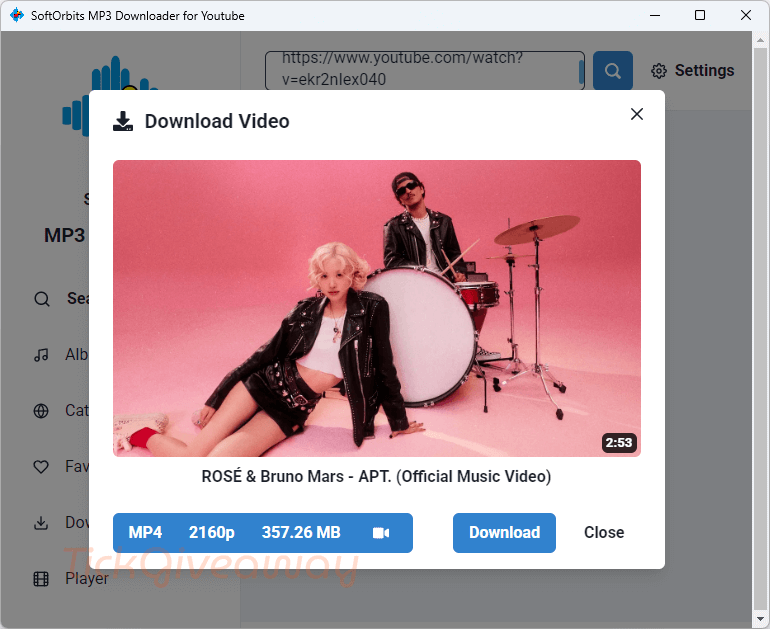Click the Download Video header icon
Screen dimensions: 770x629
coord(123,121)
